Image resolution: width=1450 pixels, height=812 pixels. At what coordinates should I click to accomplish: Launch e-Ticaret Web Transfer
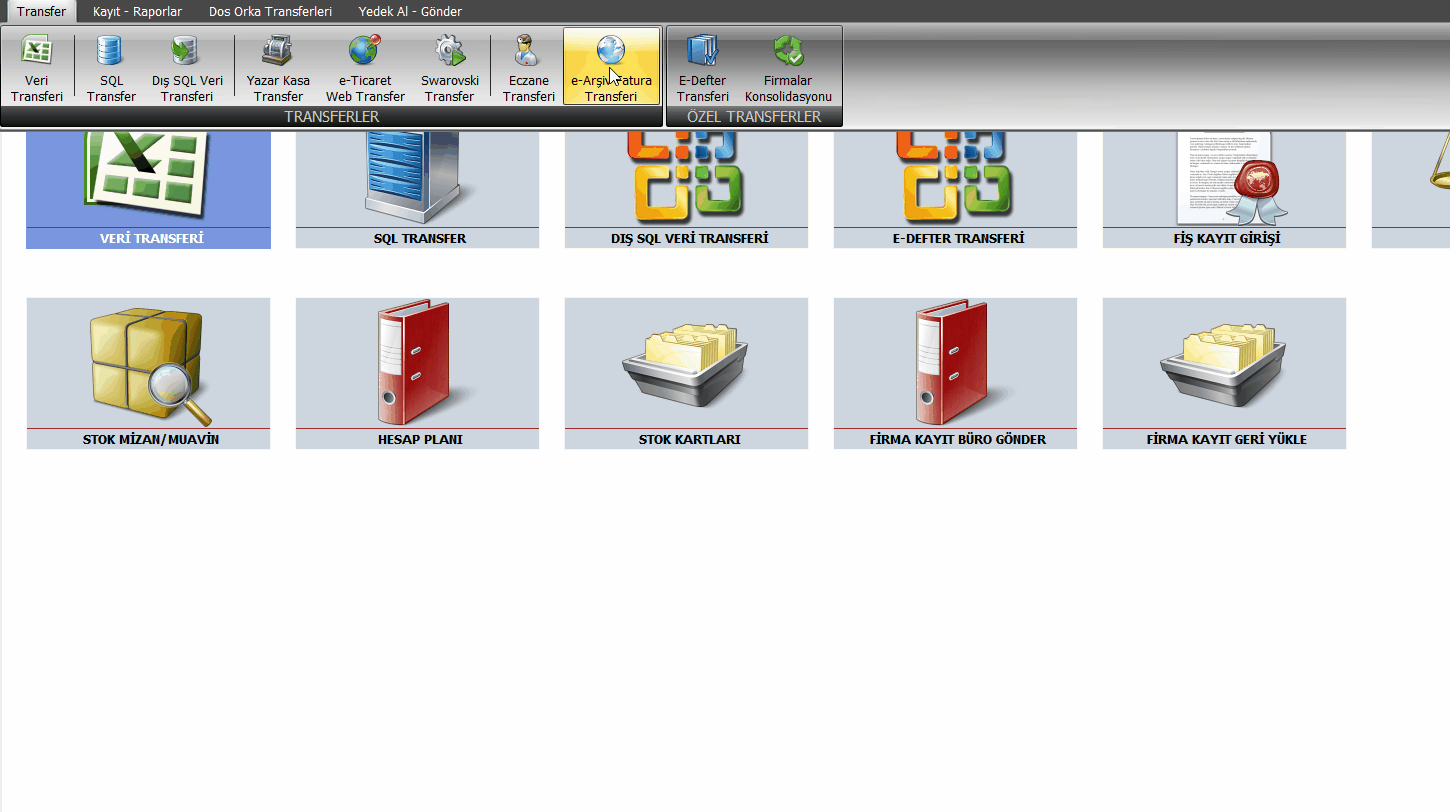pyautogui.click(x=365, y=67)
